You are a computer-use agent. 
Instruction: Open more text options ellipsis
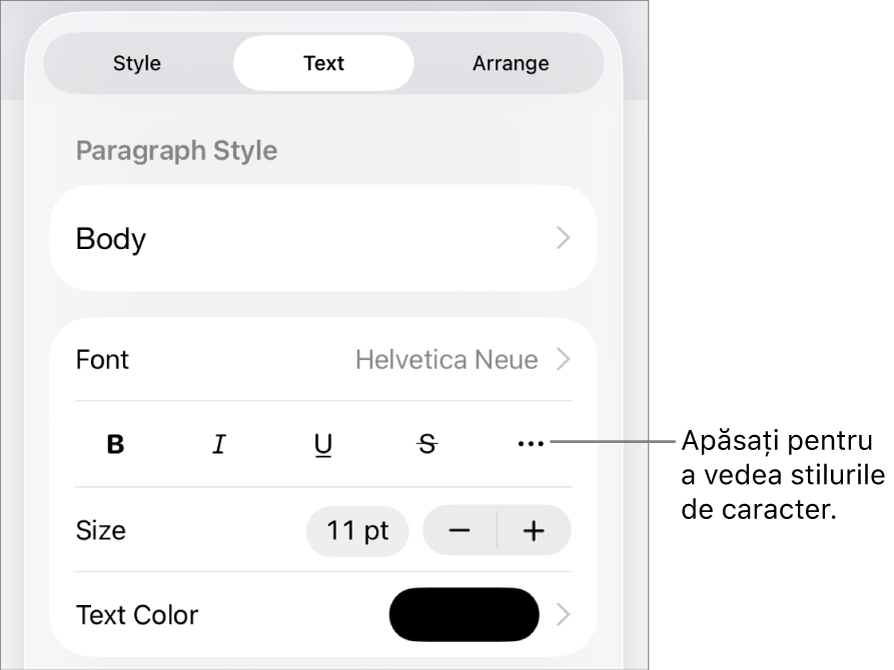(531, 444)
